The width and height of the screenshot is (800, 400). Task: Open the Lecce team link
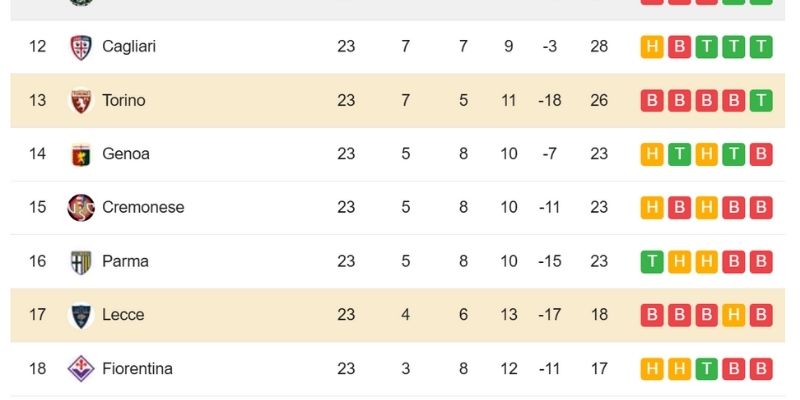click(x=123, y=315)
